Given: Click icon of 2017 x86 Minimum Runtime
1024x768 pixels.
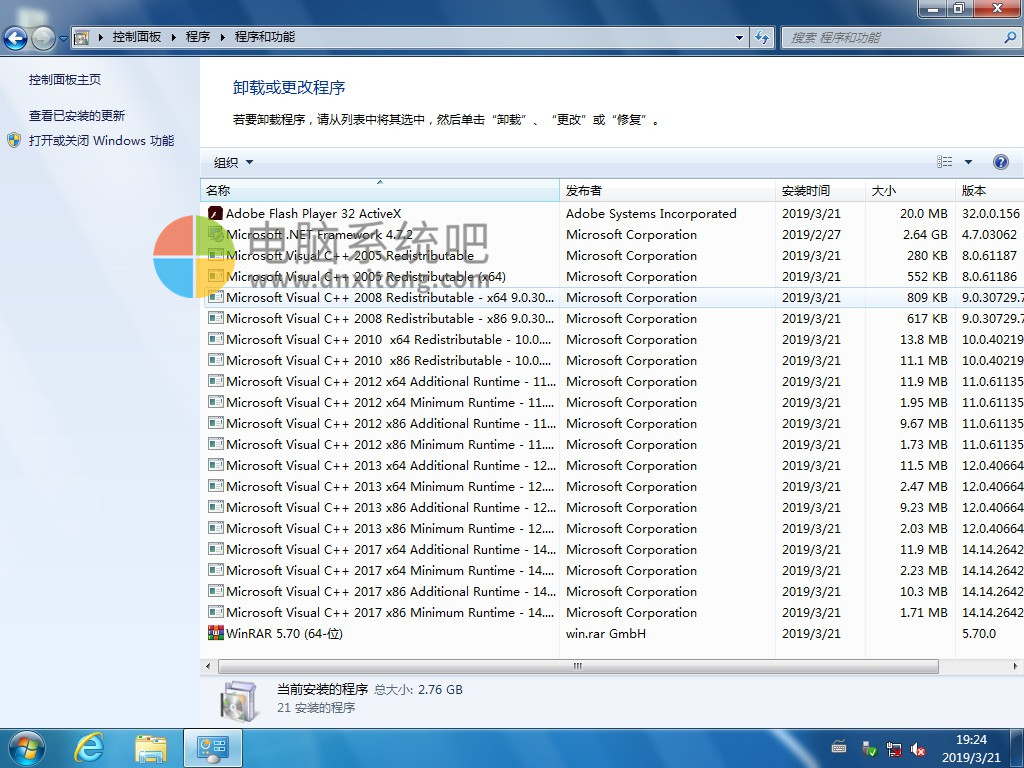Looking at the screenshot, I should point(215,611).
